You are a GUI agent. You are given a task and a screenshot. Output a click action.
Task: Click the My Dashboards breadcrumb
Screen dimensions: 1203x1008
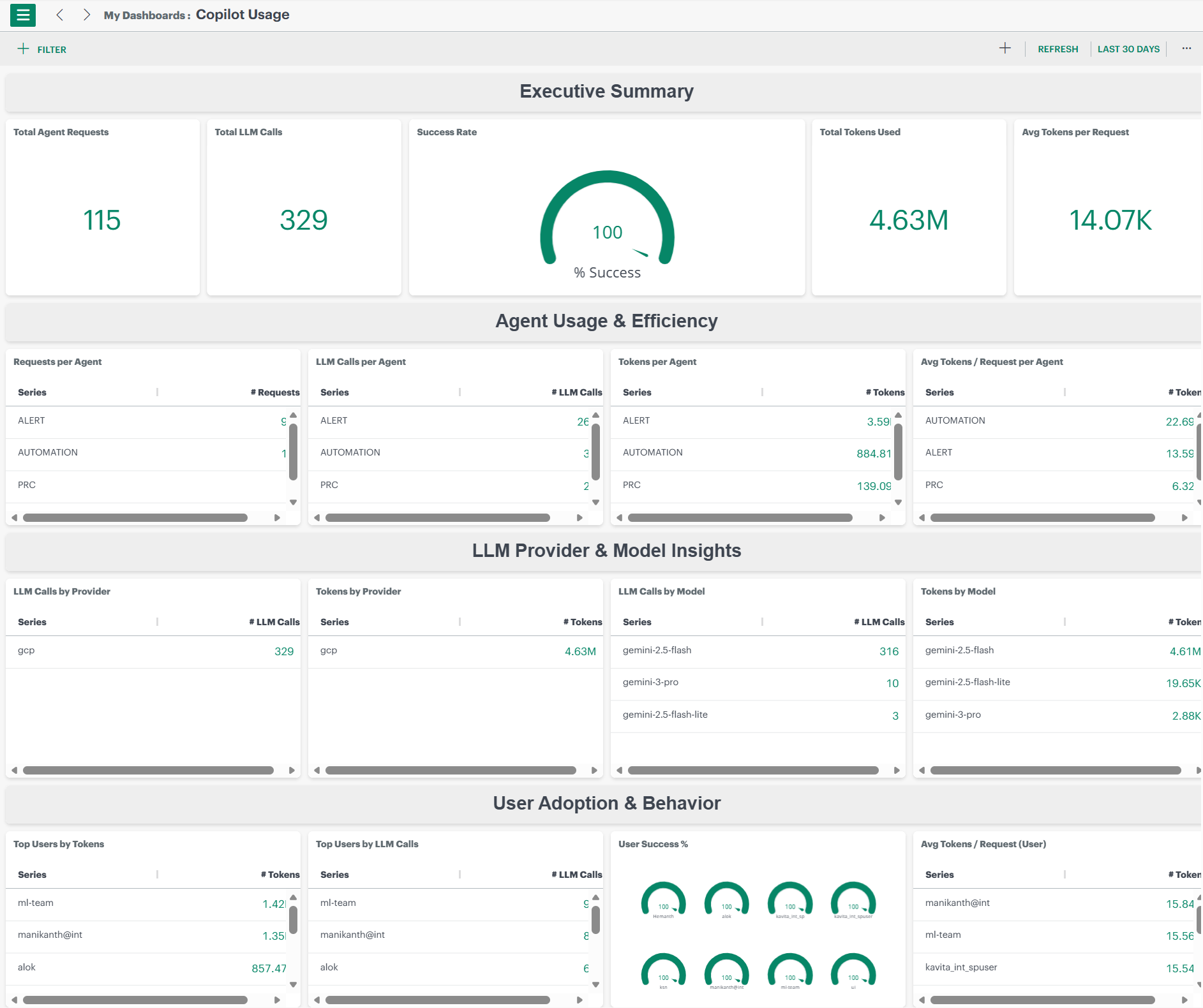point(145,15)
